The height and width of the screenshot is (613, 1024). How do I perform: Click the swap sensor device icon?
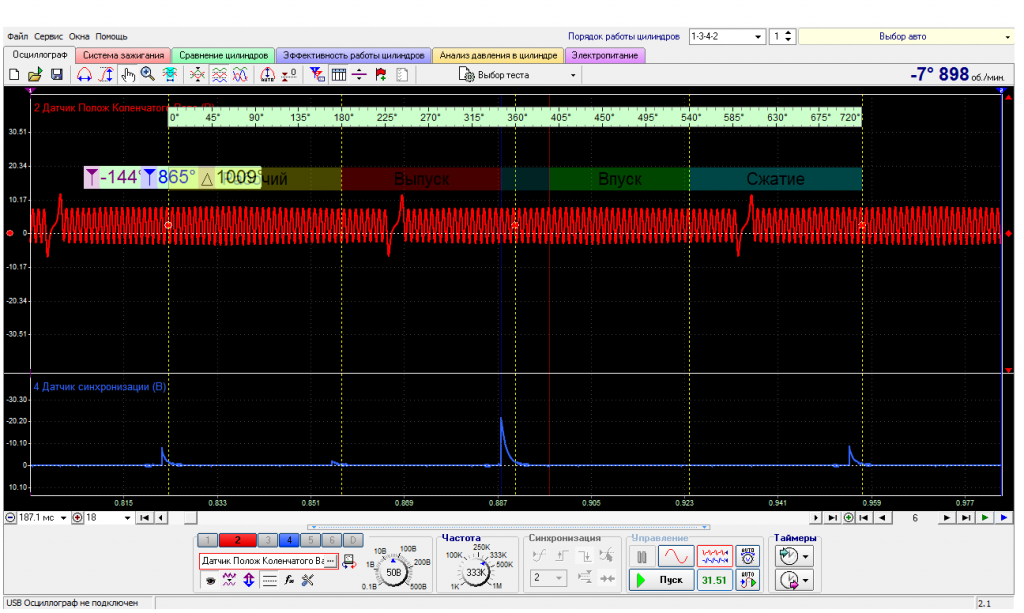click(349, 561)
